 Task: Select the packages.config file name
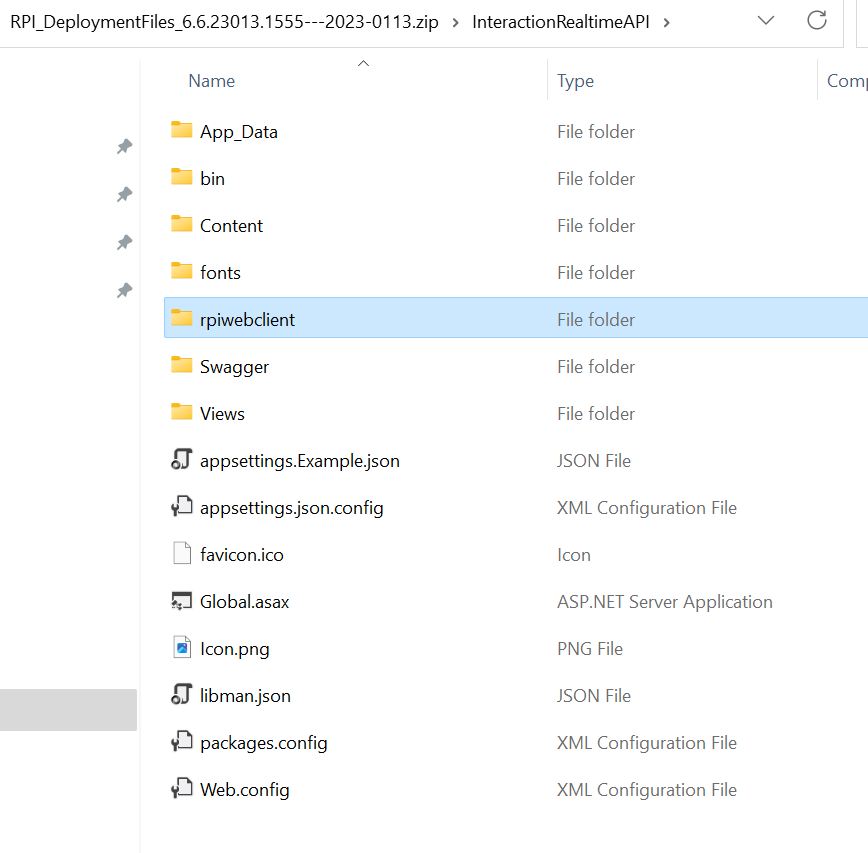[263, 742]
